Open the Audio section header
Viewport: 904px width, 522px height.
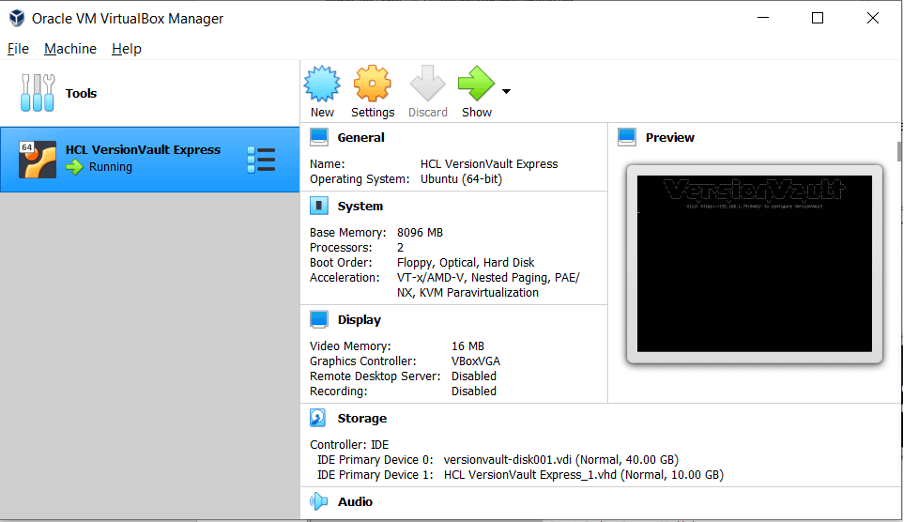355,502
